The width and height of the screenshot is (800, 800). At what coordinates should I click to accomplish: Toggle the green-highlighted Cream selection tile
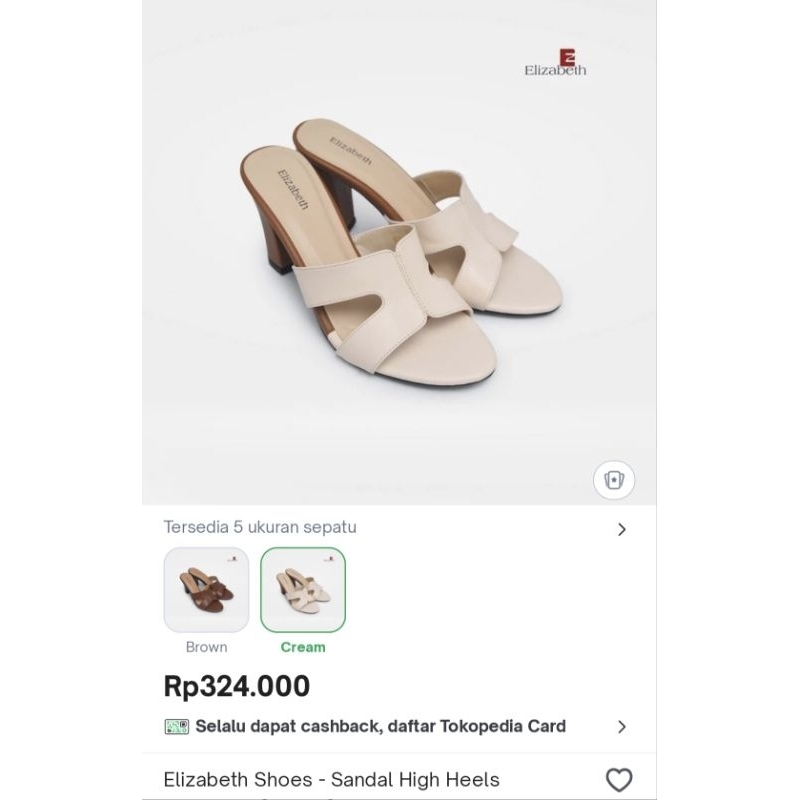pyautogui.click(x=304, y=590)
